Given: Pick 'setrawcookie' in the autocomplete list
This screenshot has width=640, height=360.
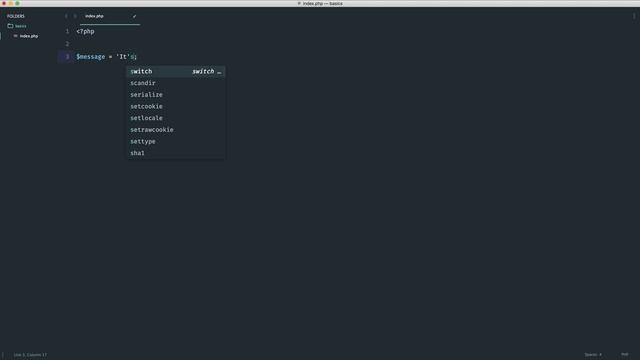Looking at the screenshot, I should 176,130.
